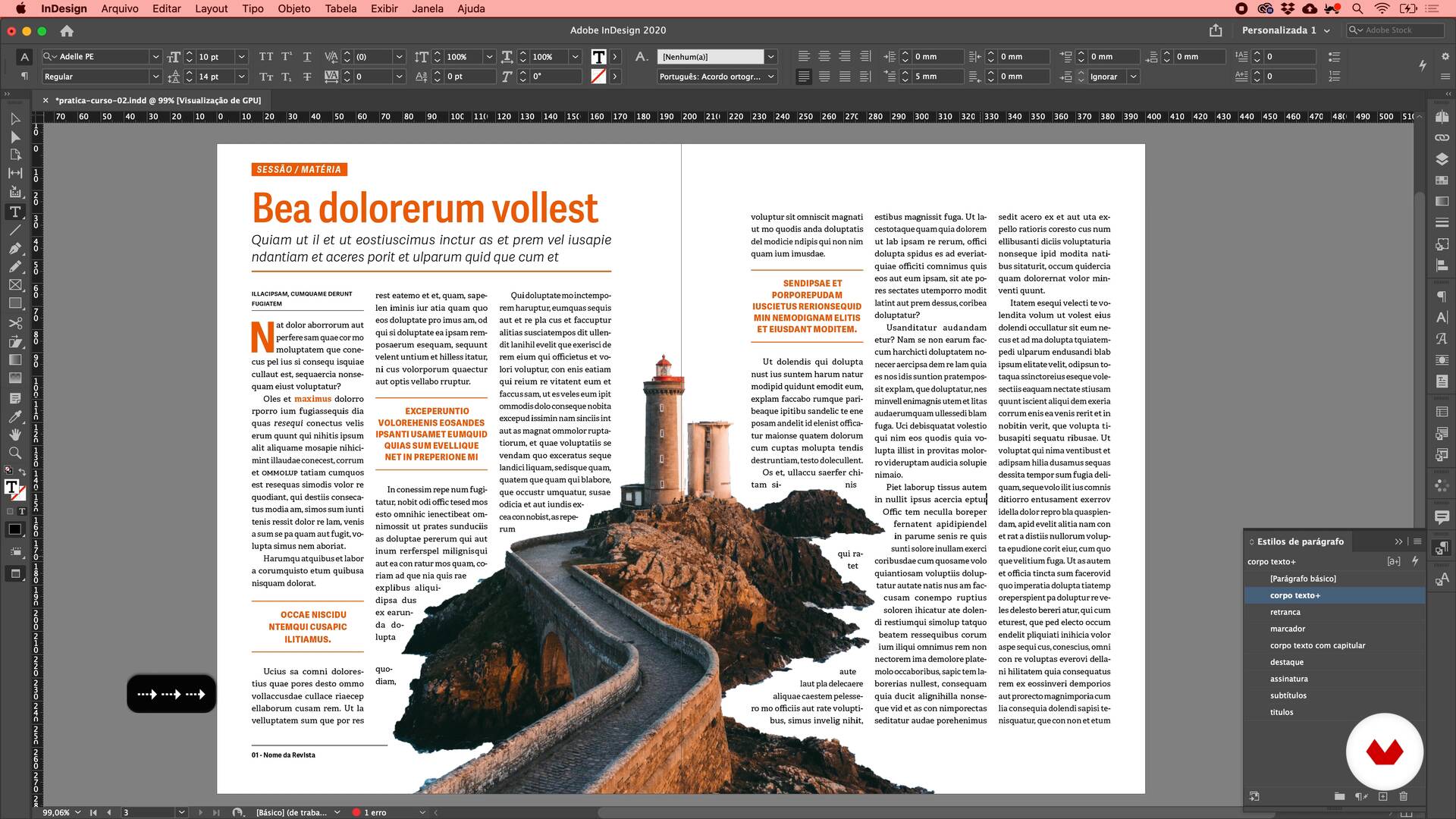Select the Line tool
The width and height of the screenshot is (1456, 819).
15,230
